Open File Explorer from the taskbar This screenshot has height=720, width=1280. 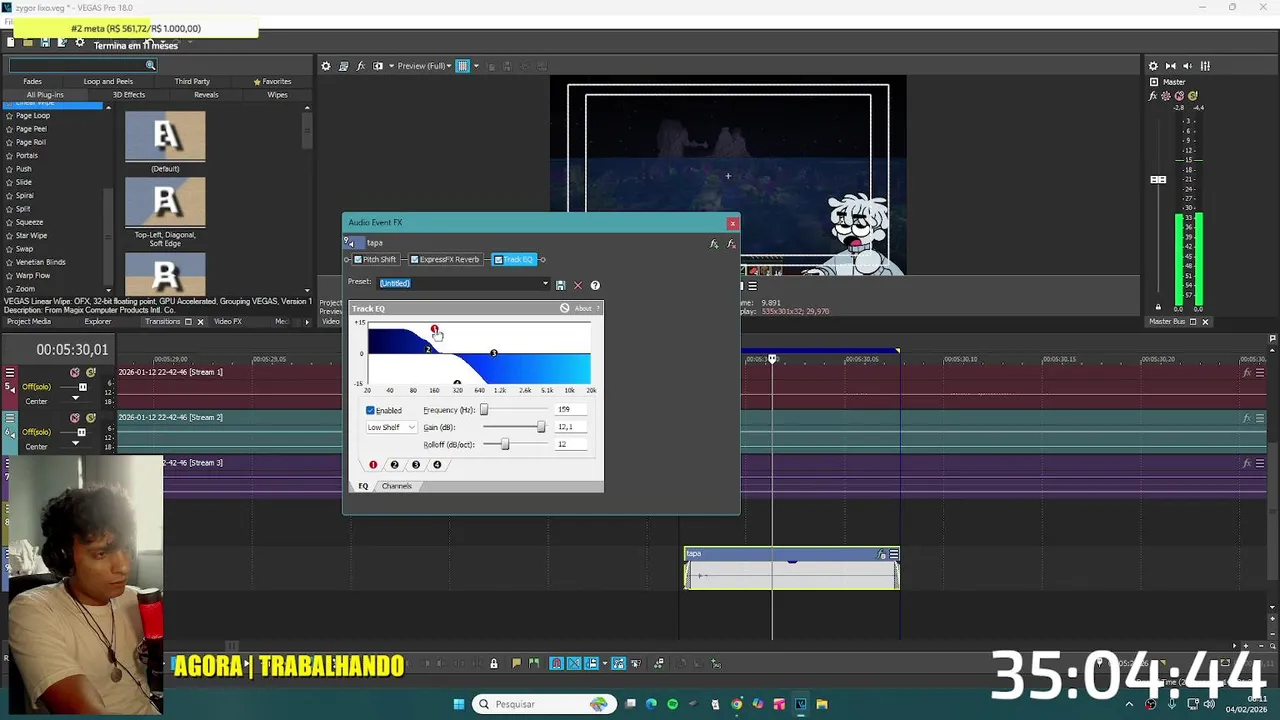click(x=822, y=704)
